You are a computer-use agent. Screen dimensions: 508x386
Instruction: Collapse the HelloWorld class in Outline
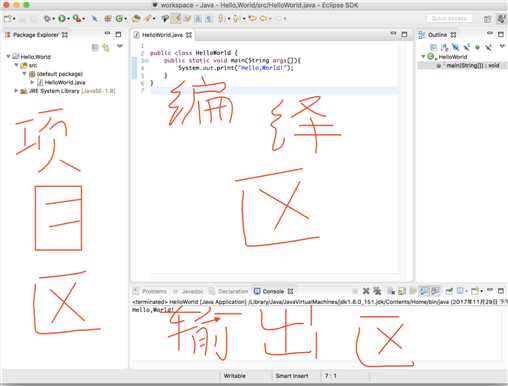click(423, 56)
